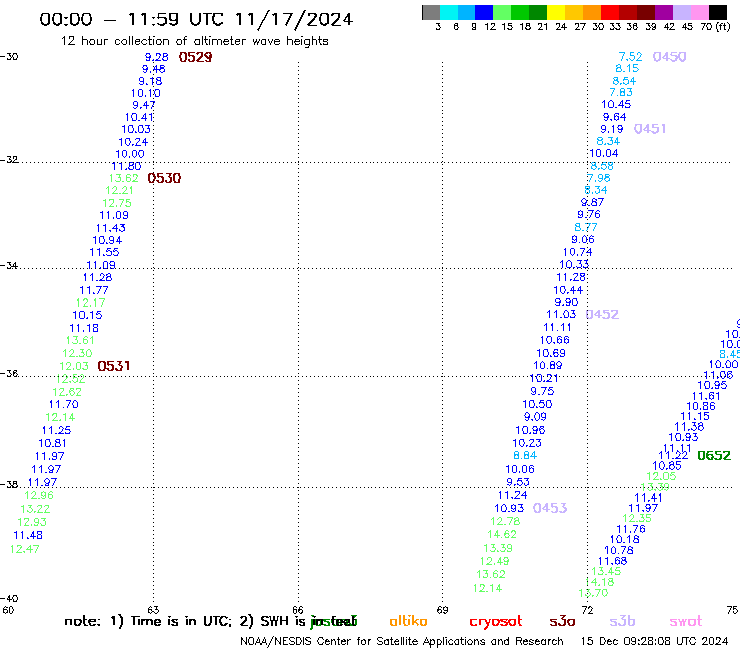Click the s3b time marker 0452
This screenshot has height=650, width=740.
pyautogui.click(x=602, y=314)
